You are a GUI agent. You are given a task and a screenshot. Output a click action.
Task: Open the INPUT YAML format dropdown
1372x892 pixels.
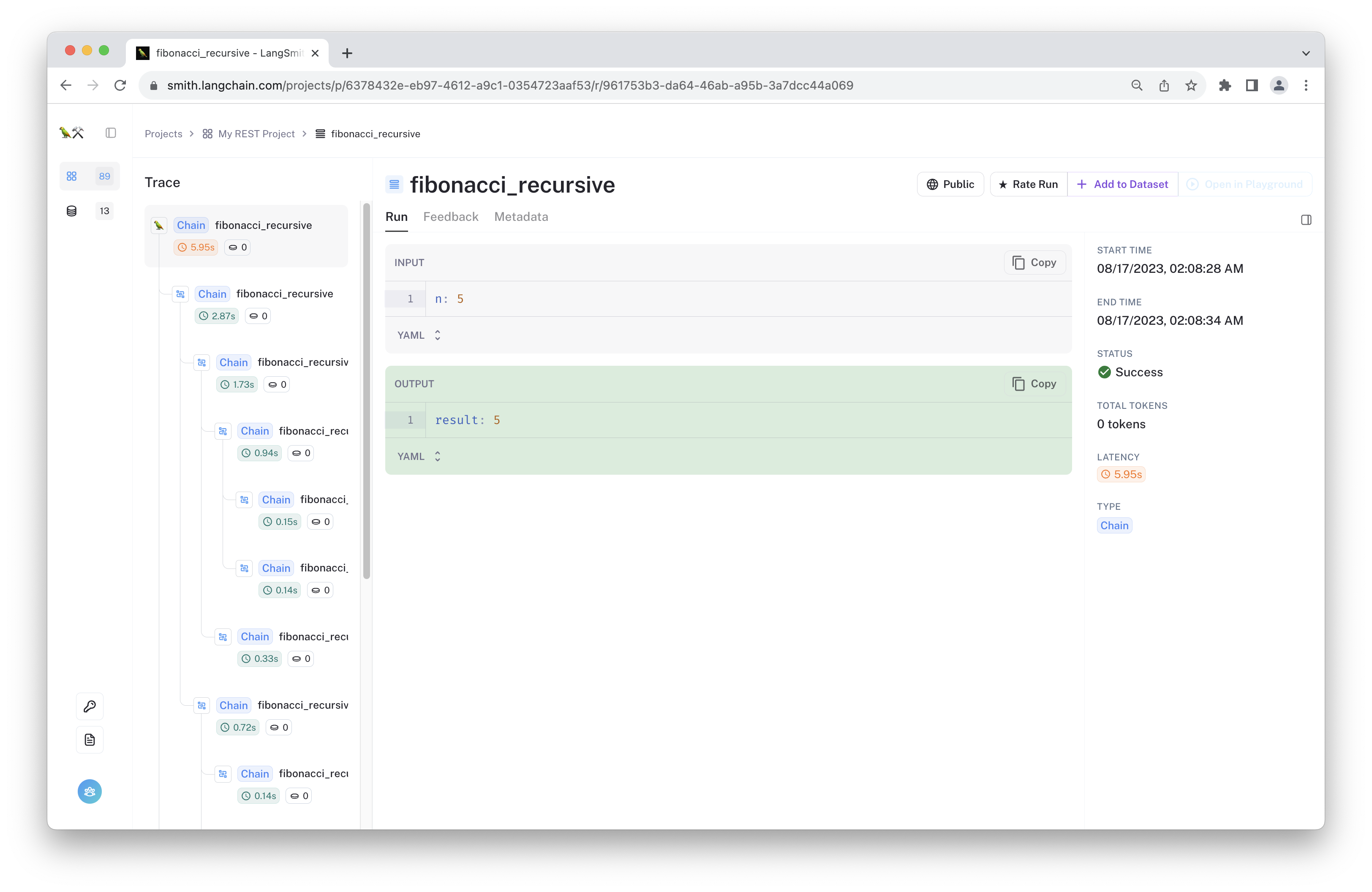[419, 335]
